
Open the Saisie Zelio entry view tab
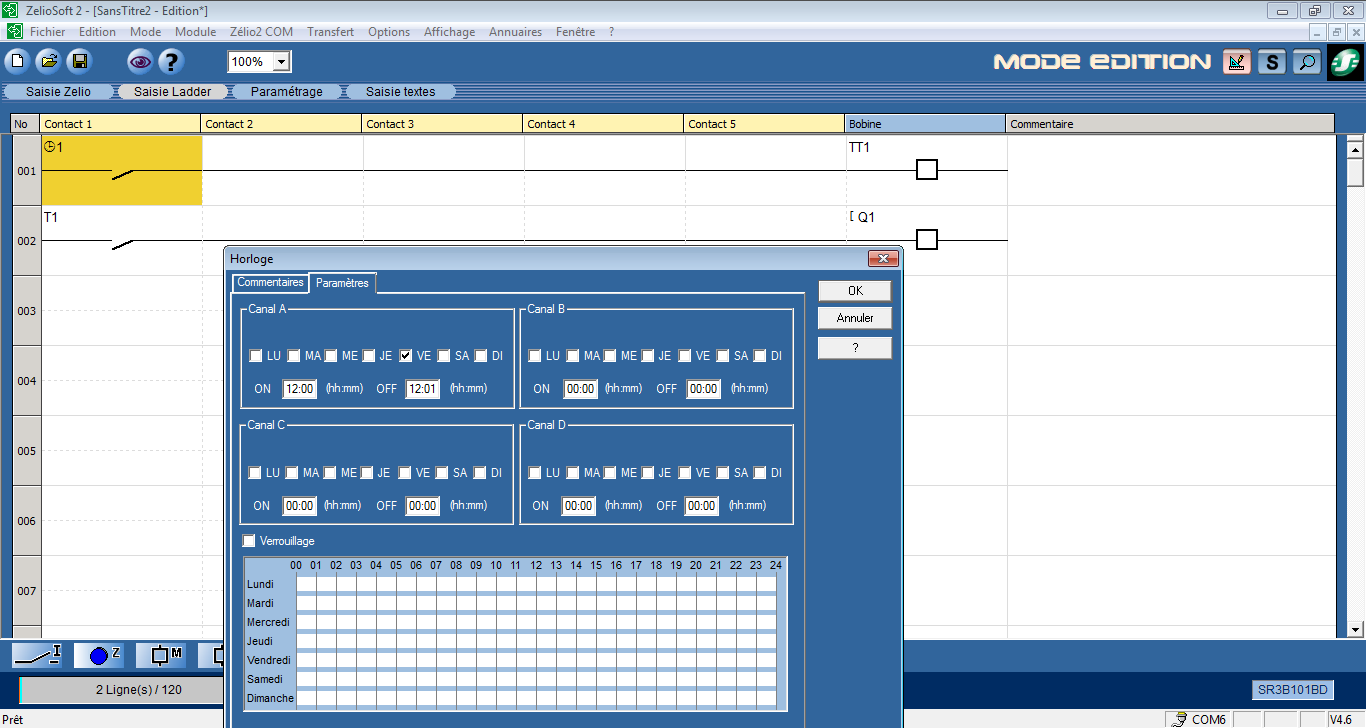[58, 91]
